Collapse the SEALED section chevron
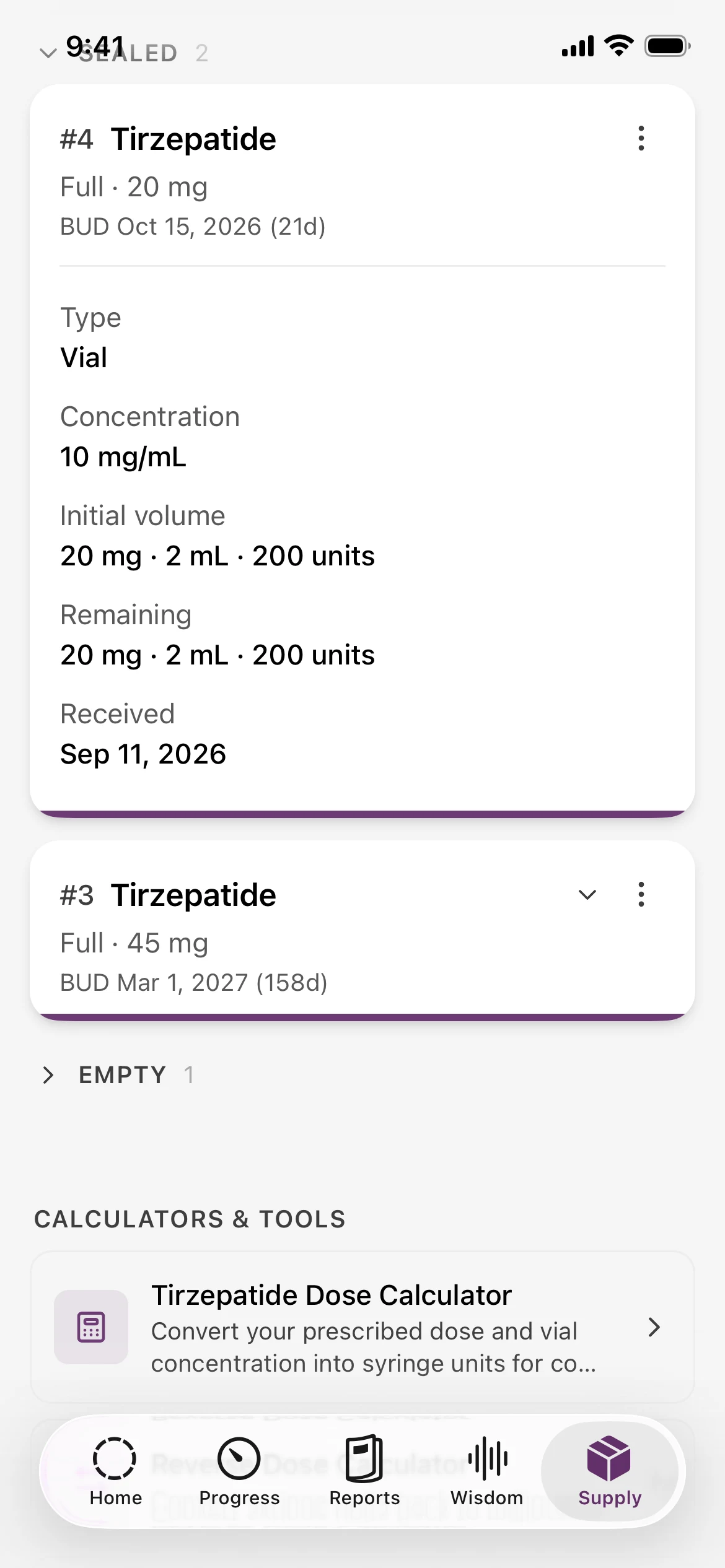The height and width of the screenshot is (1568, 725). click(48, 53)
